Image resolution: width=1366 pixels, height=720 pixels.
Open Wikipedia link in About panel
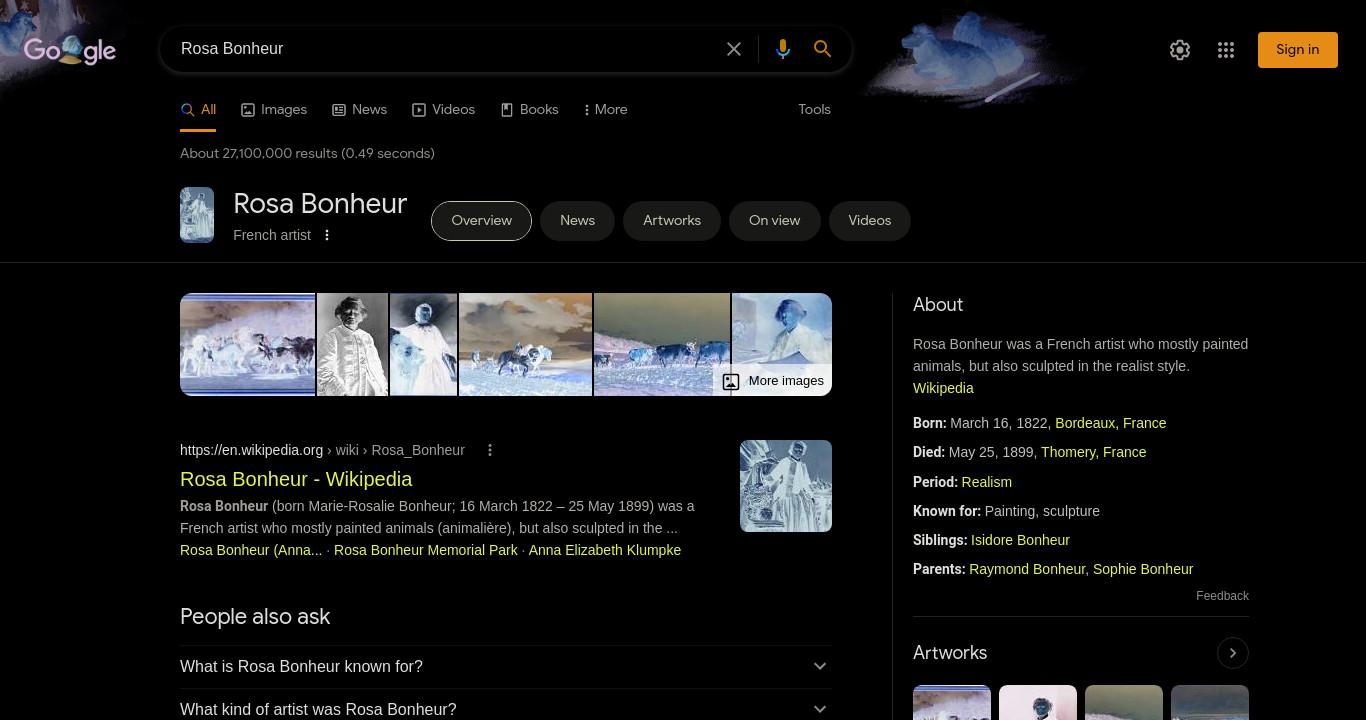coord(943,389)
